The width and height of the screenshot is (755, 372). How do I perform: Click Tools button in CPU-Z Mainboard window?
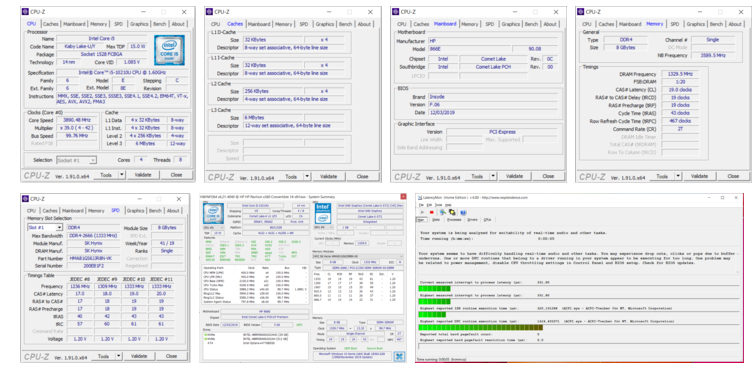coord(477,176)
